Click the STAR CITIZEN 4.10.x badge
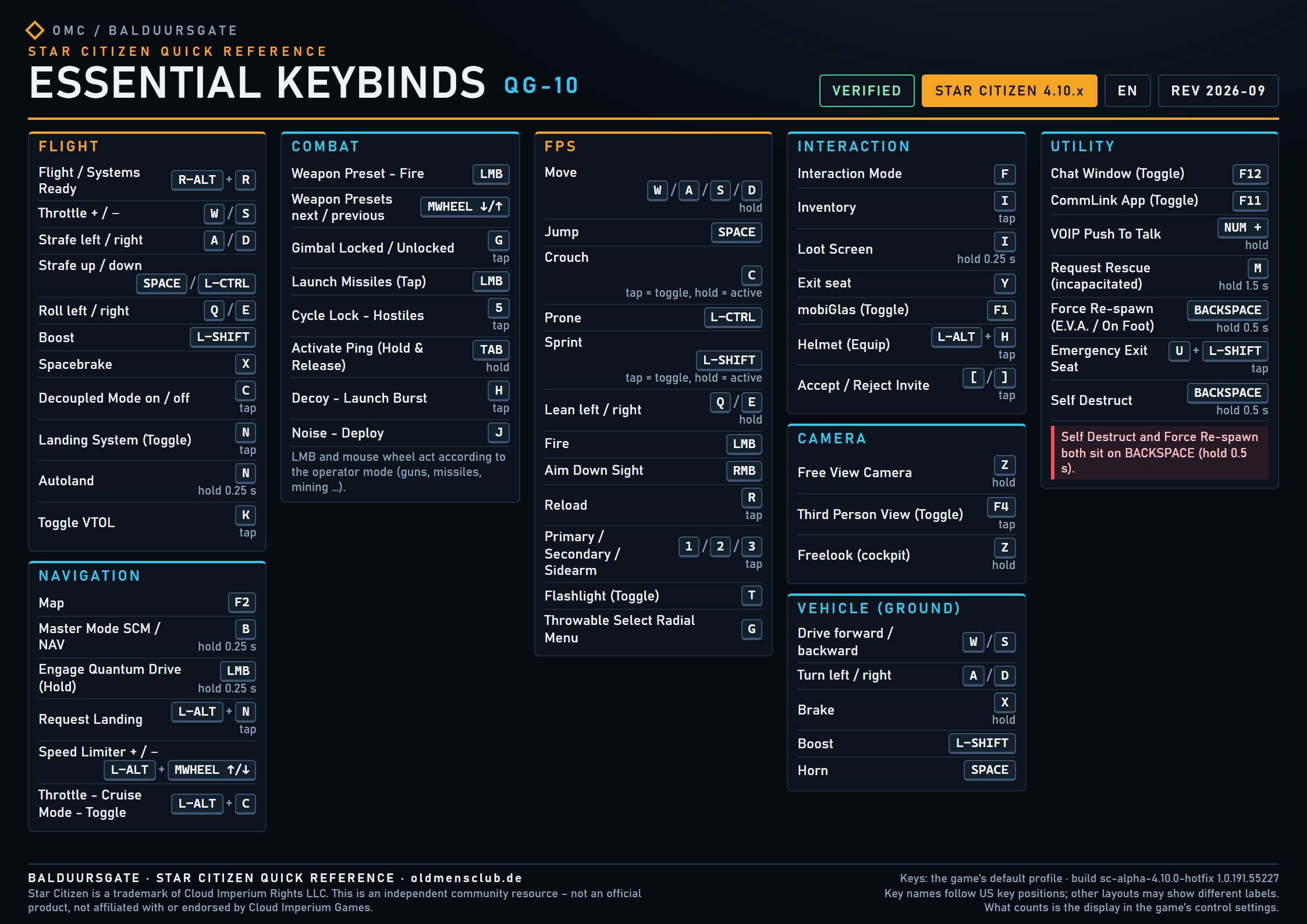The height and width of the screenshot is (924, 1307). pyautogui.click(x=1009, y=91)
